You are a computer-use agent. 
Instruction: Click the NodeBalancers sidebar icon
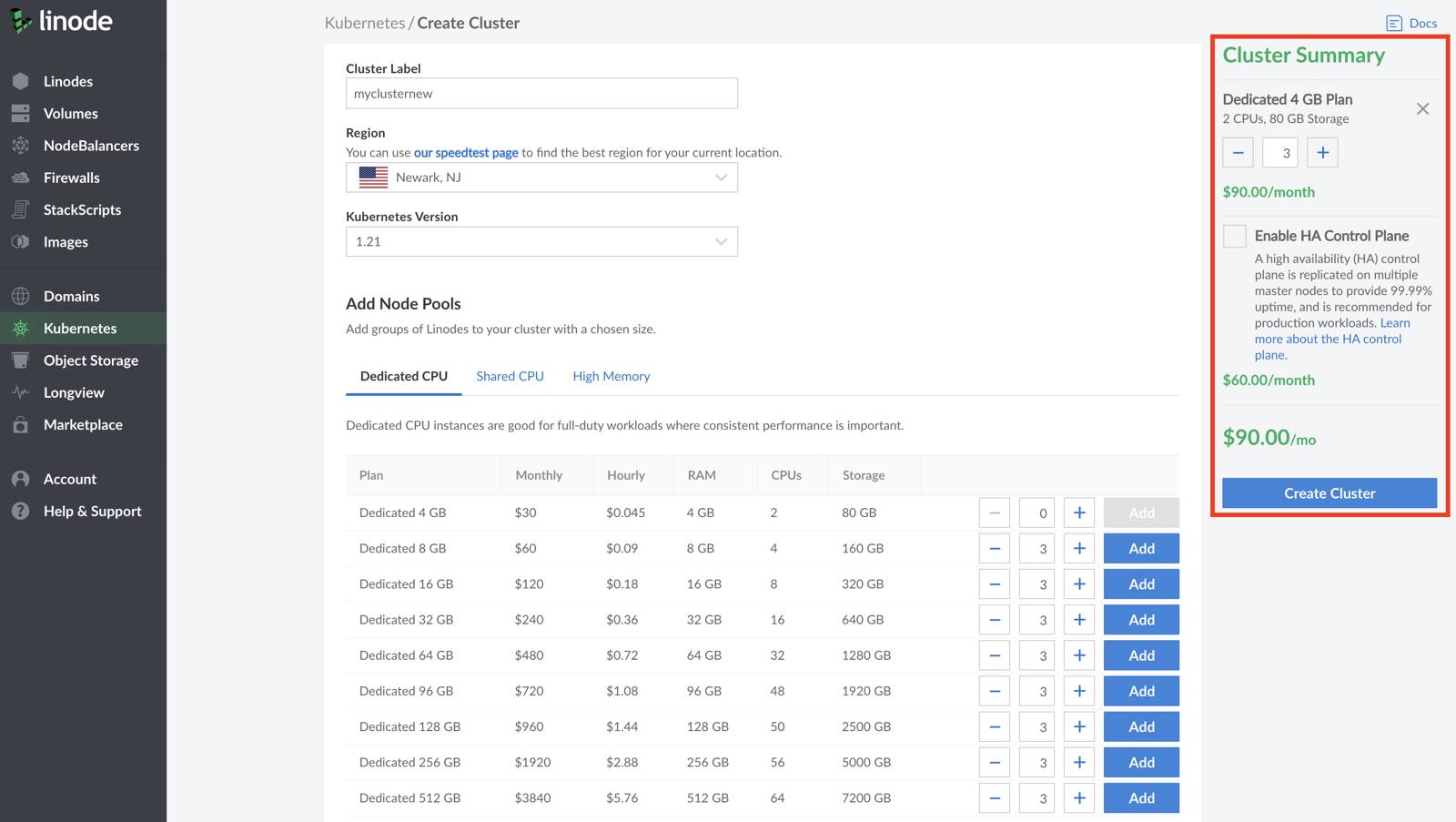[x=20, y=146]
